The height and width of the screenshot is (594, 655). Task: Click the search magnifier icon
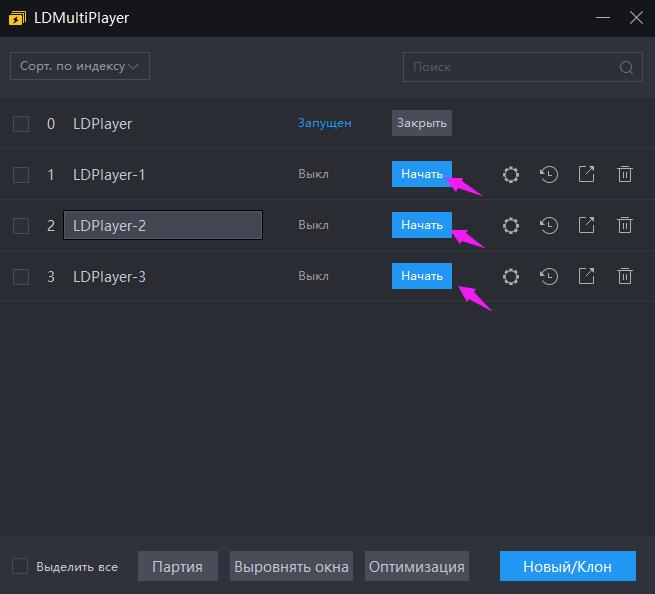(x=627, y=68)
